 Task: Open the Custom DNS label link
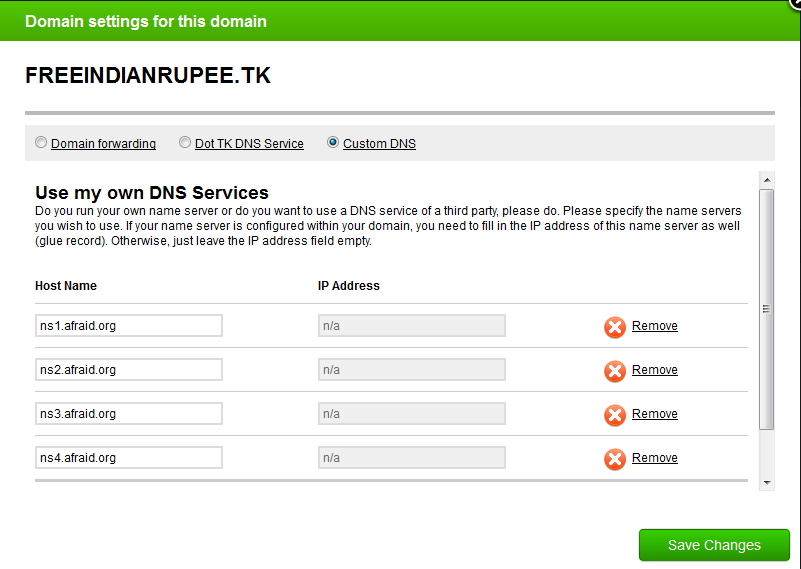380,144
